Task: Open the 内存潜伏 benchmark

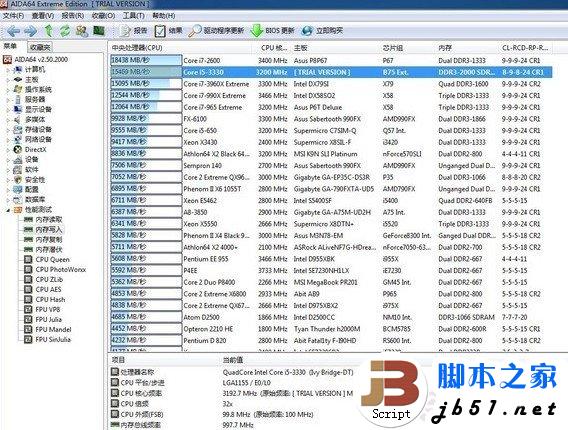Action: click(49, 250)
